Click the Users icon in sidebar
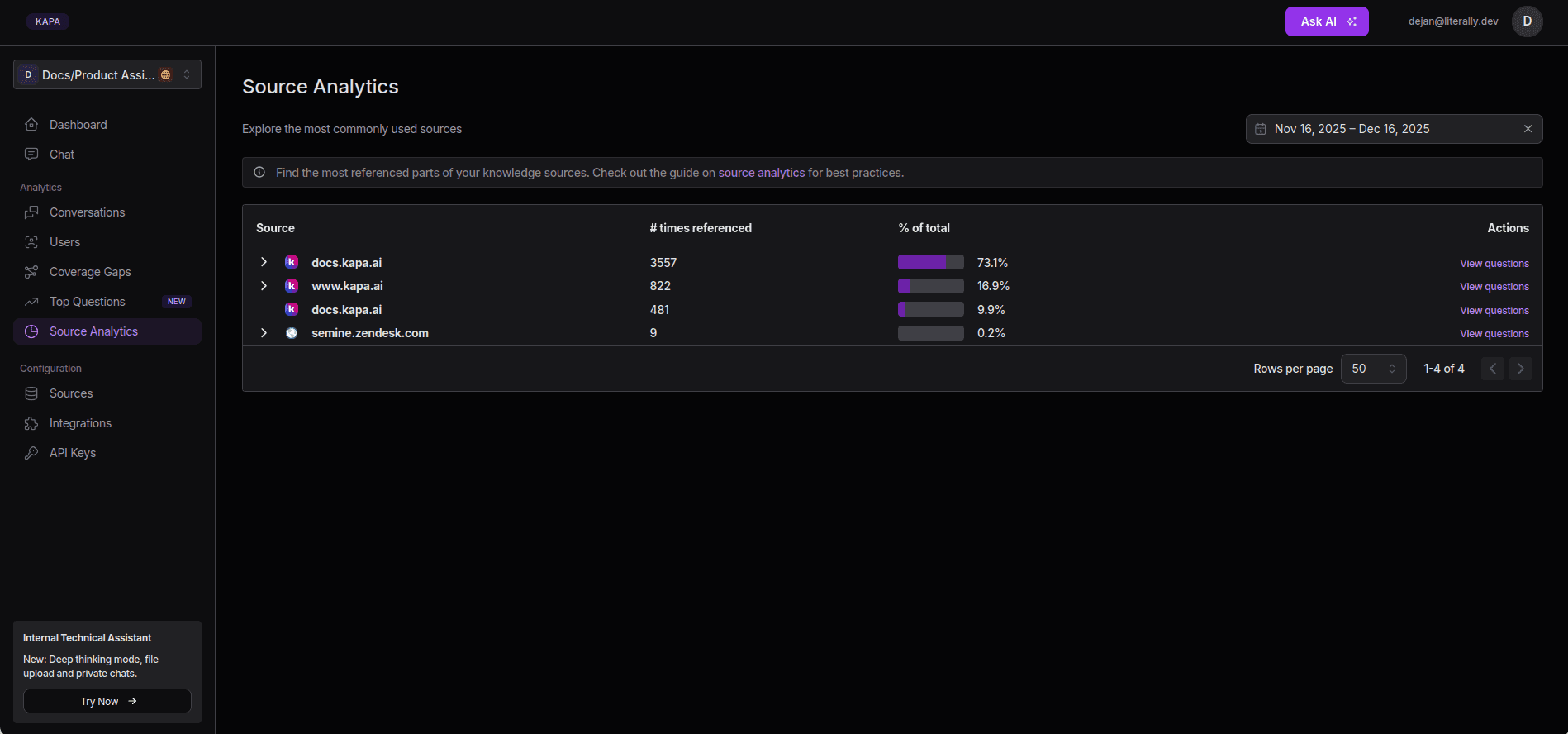The image size is (1568, 734). [31, 242]
